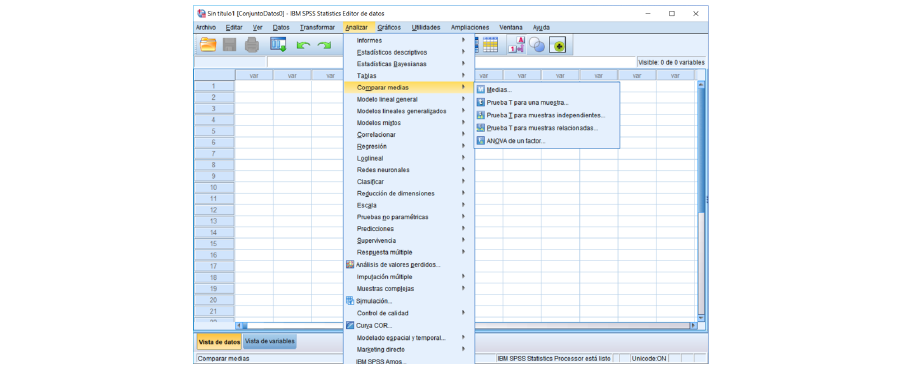Screen dimensions: 900x371
Task: Close the open Analizar menu
Action: (358, 27)
